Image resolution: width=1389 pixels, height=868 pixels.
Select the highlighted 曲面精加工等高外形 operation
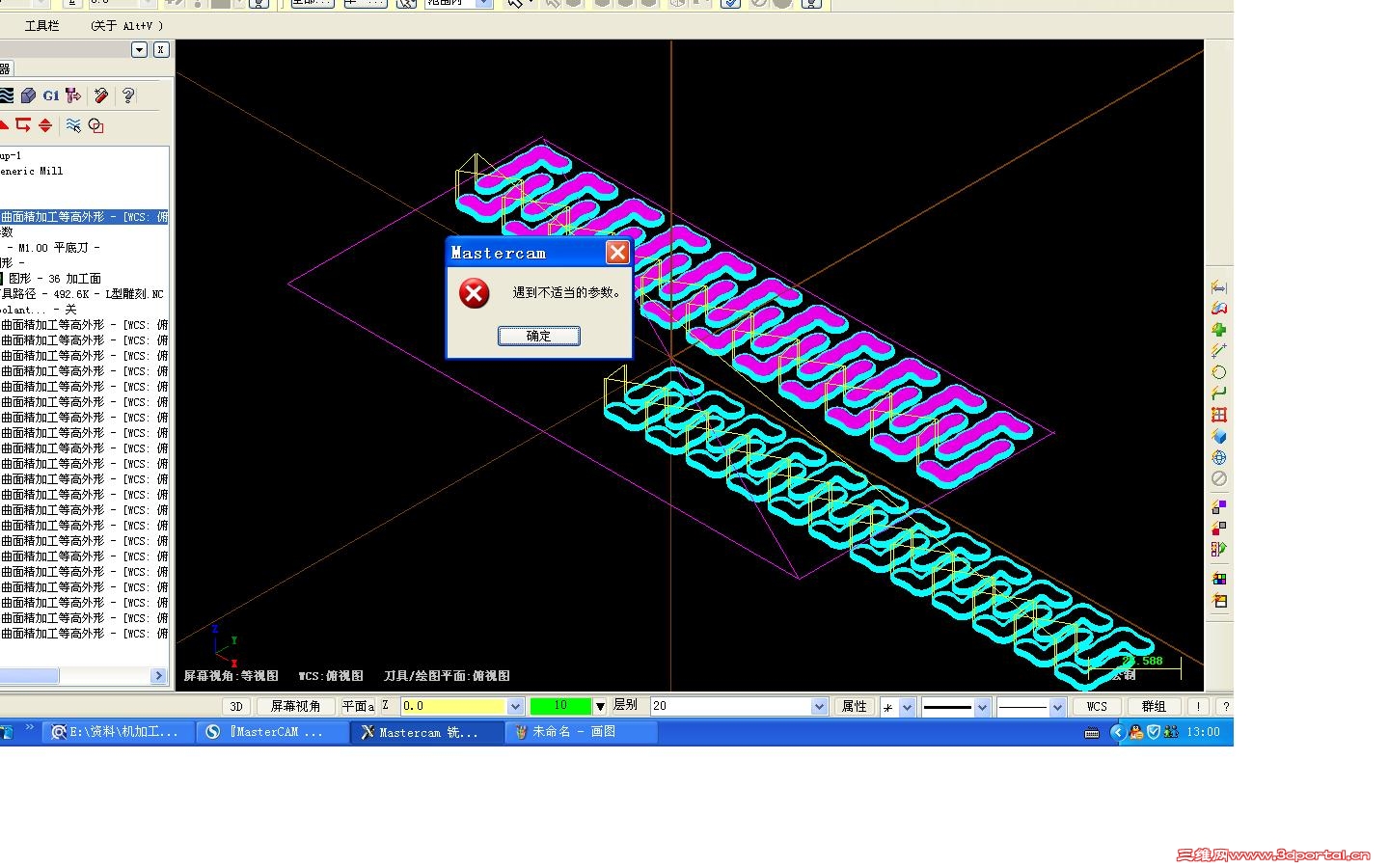pos(85,217)
